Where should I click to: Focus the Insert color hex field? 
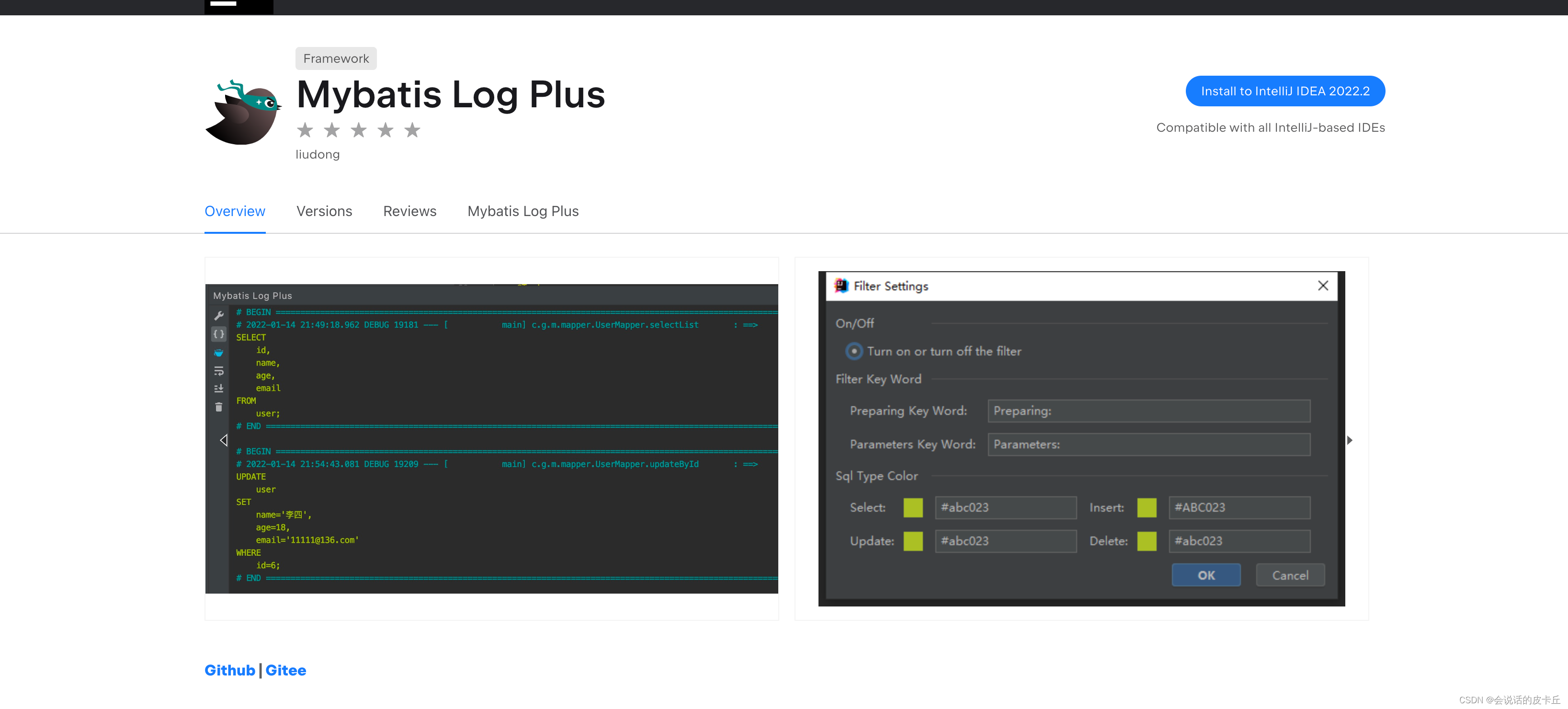point(1239,507)
